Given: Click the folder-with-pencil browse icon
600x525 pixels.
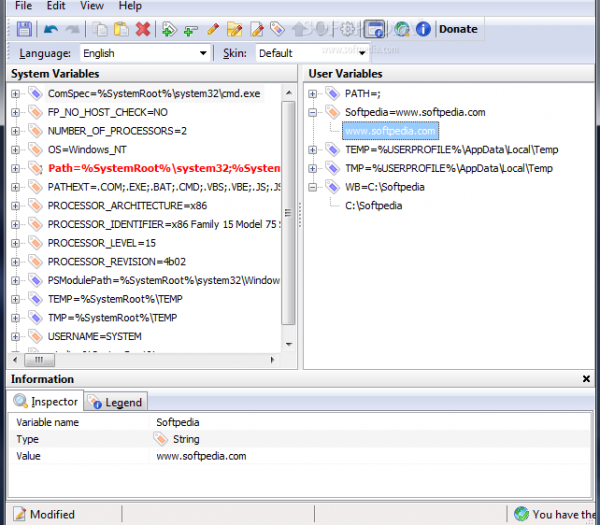Looking at the screenshot, I should tap(234, 29).
